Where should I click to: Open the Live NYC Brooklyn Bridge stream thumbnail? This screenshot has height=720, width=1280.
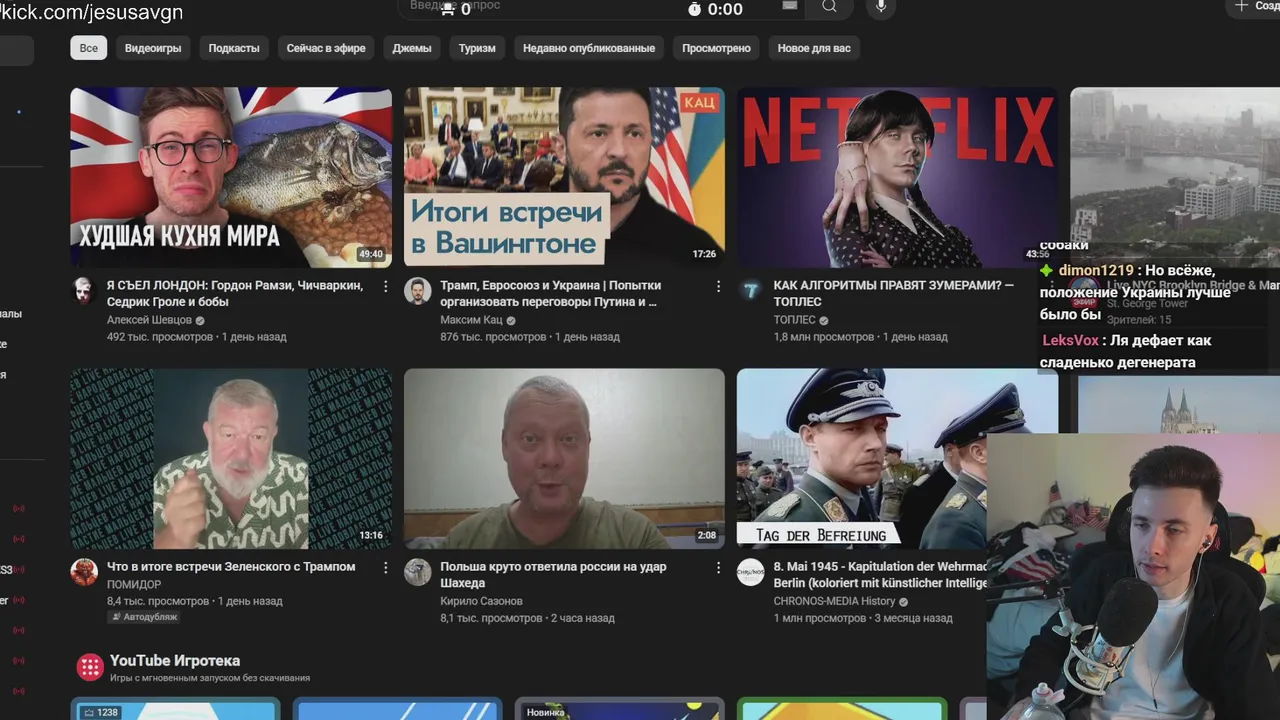(1175, 165)
